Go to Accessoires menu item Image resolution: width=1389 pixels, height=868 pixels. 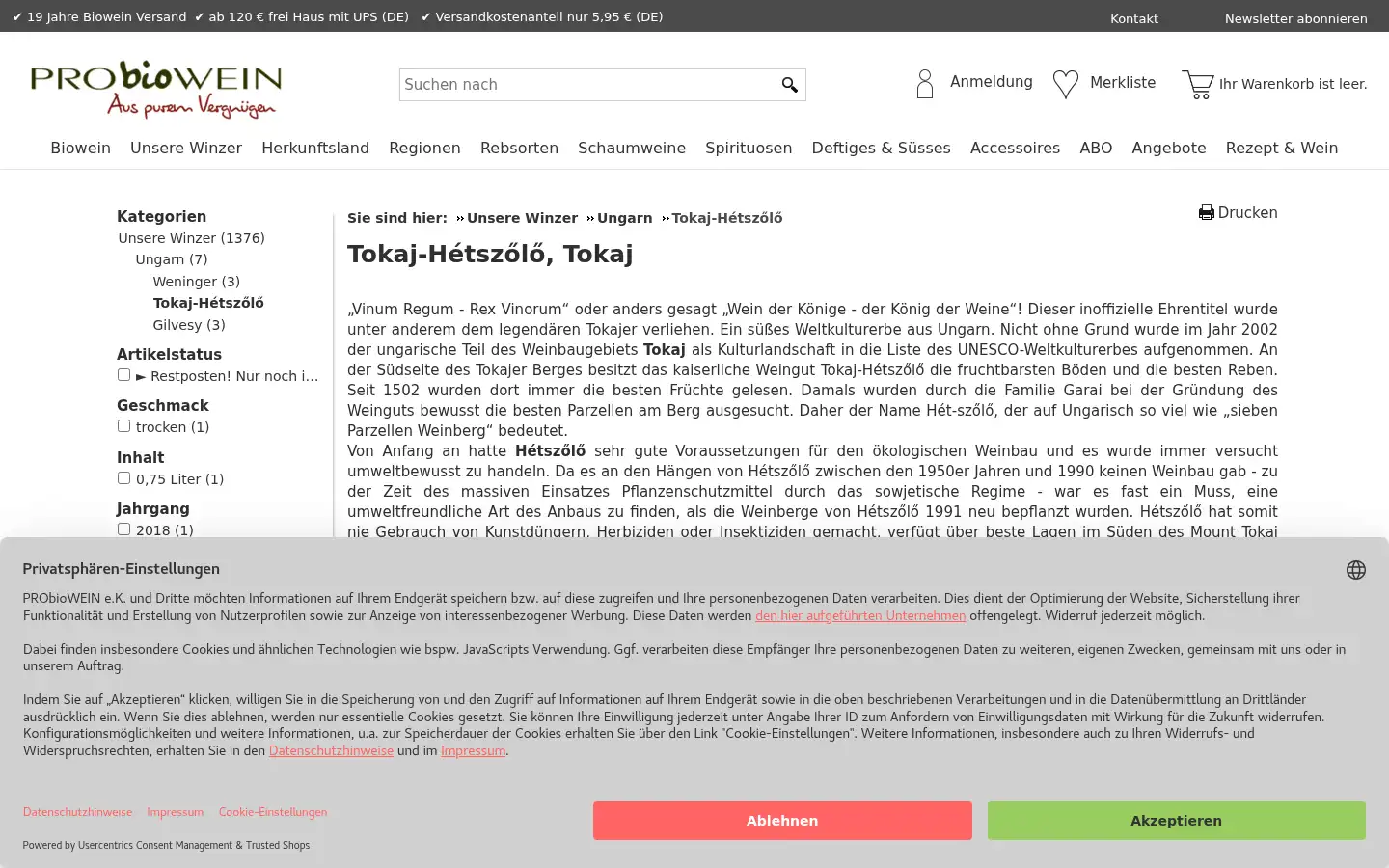1015,148
